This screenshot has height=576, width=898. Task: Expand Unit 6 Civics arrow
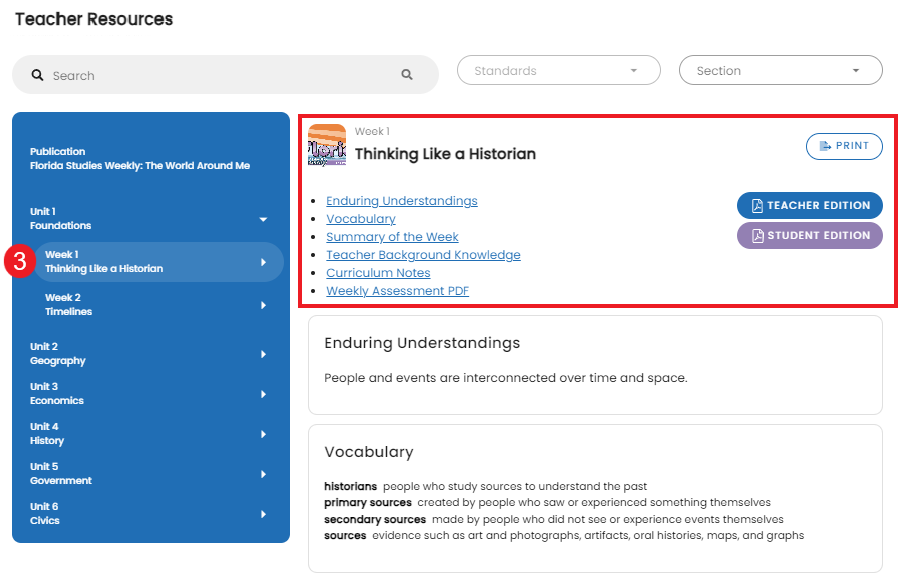[263, 514]
